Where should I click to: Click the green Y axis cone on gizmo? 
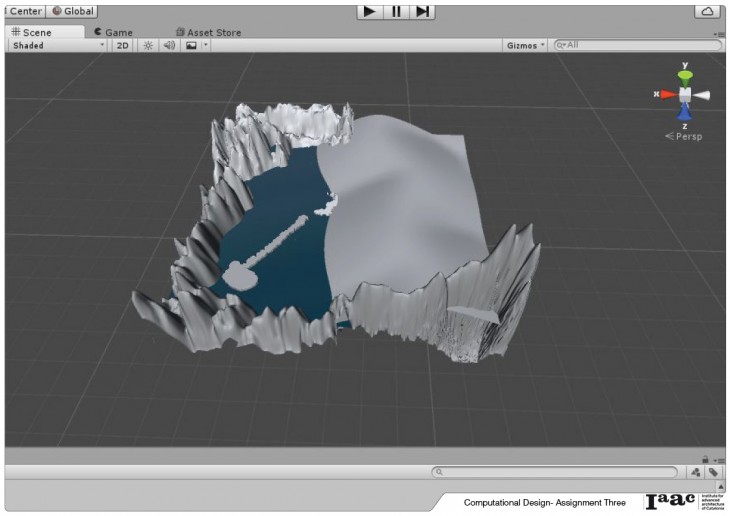[685, 76]
